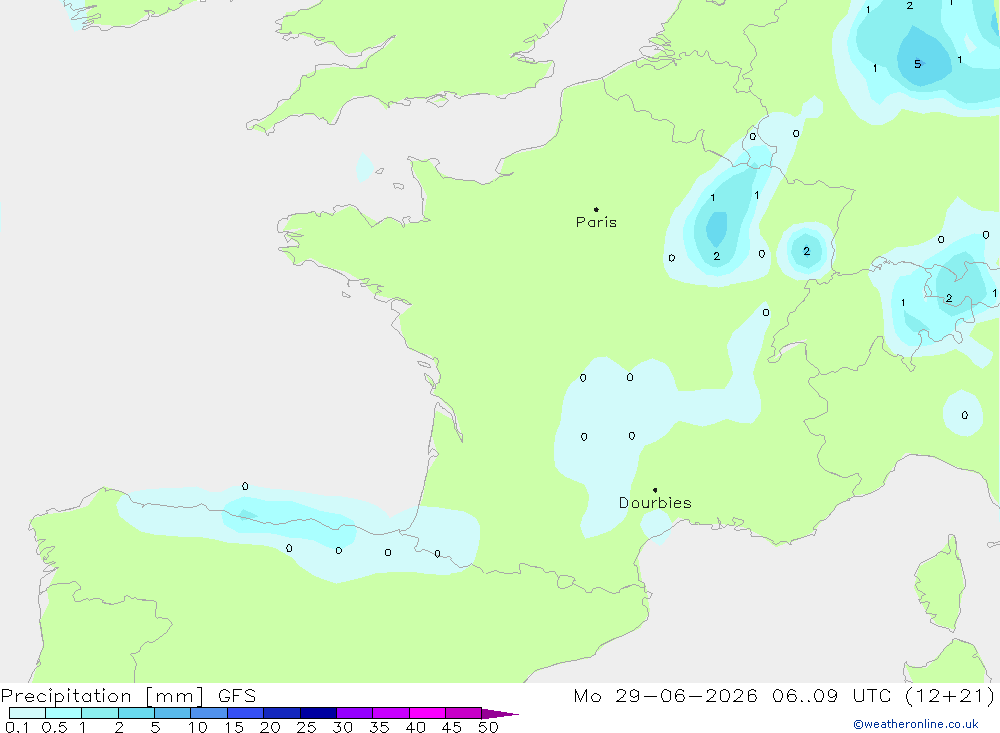Pick the 25–30 mm navy legend swatch
The image size is (1000, 733).
point(318,713)
